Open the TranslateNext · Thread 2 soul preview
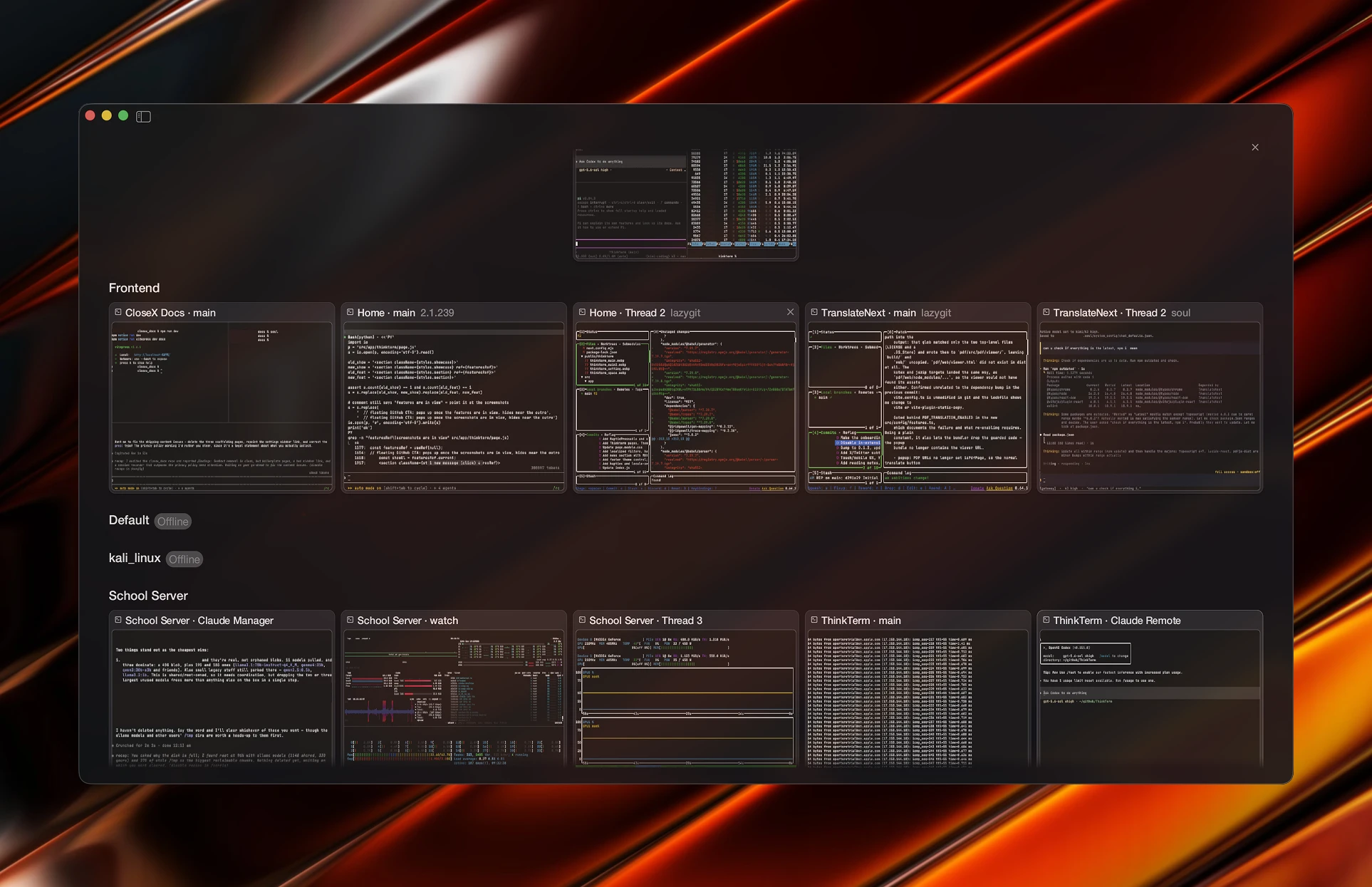 (1150, 407)
